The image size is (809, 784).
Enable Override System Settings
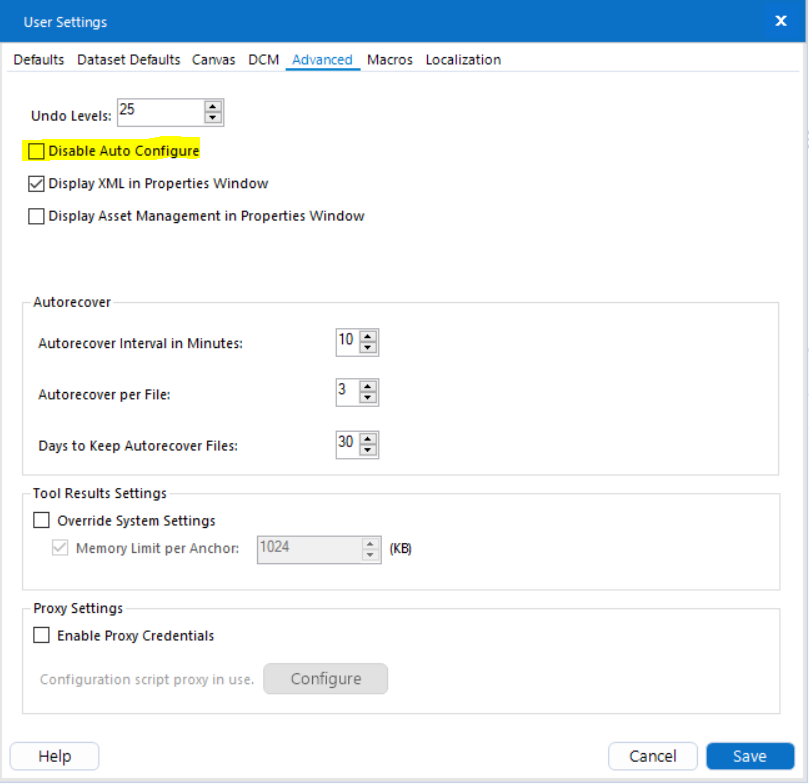(x=42, y=521)
